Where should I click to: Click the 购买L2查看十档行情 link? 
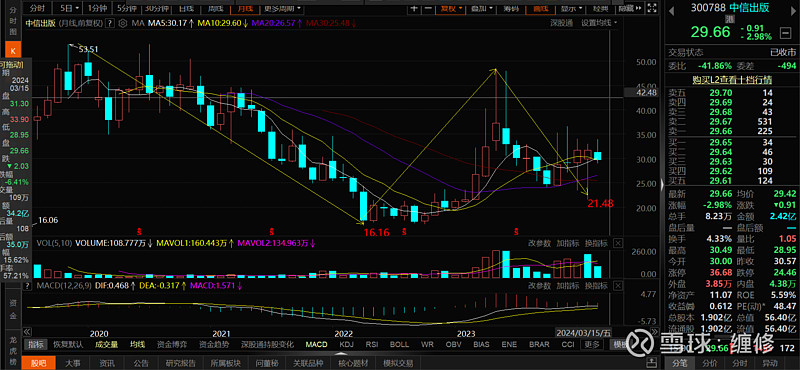point(732,80)
